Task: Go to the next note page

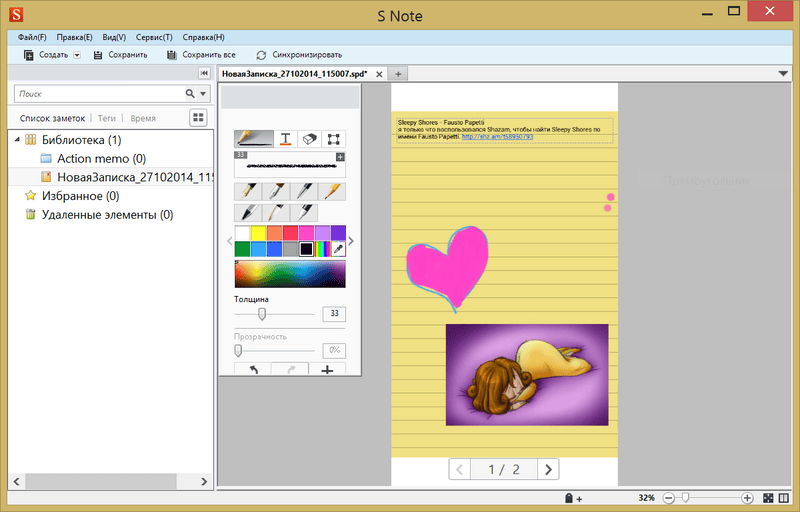Action: [x=548, y=469]
